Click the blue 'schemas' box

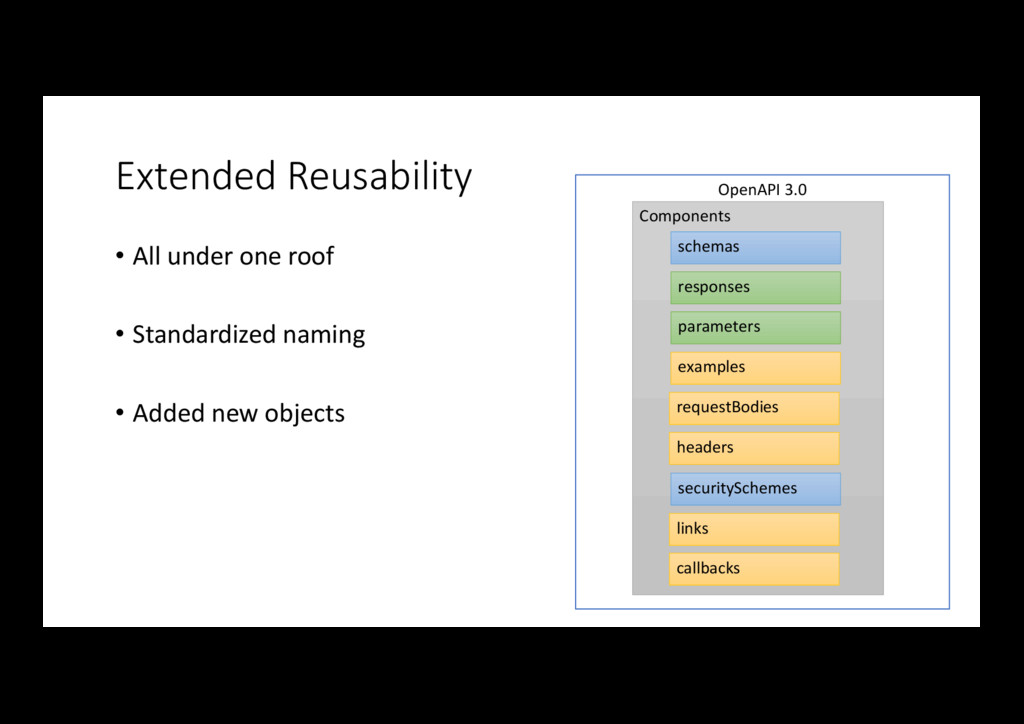coord(756,247)
